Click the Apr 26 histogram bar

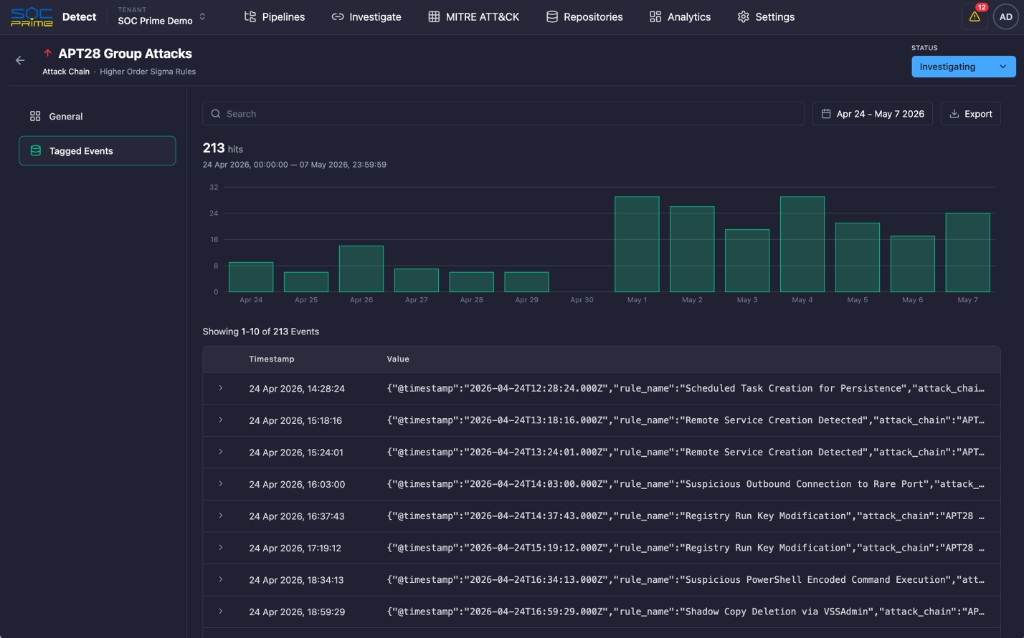tap(361, 268)
